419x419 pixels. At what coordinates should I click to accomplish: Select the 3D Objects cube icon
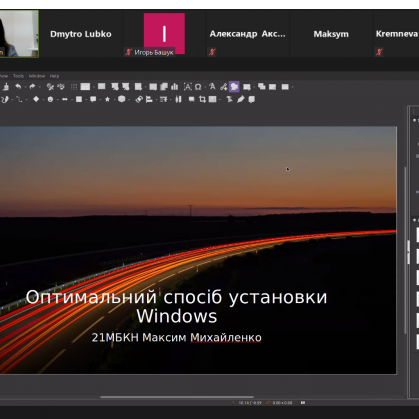tap(122, 99)
